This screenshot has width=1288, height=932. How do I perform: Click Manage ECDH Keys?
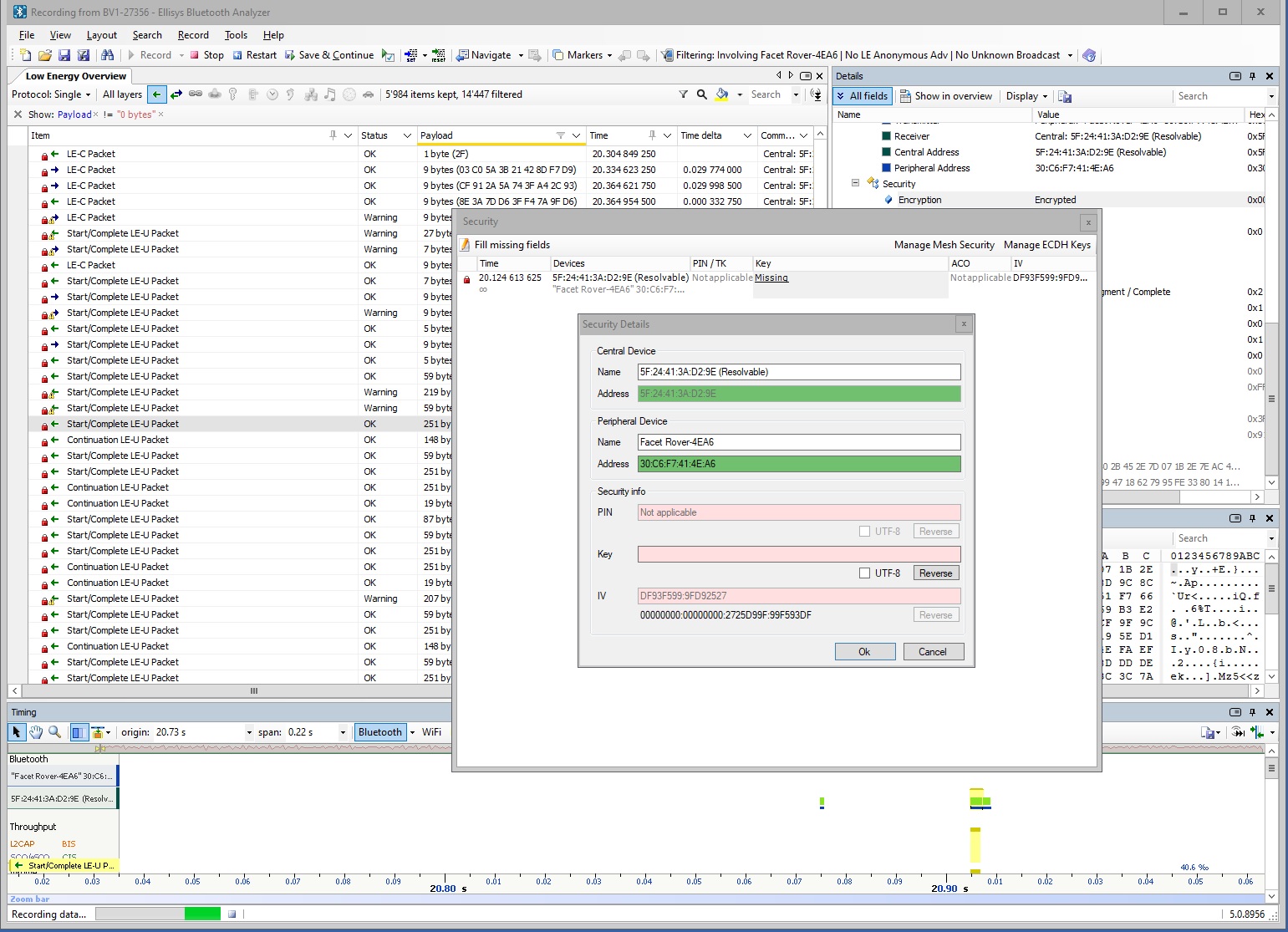point(1047,245)
